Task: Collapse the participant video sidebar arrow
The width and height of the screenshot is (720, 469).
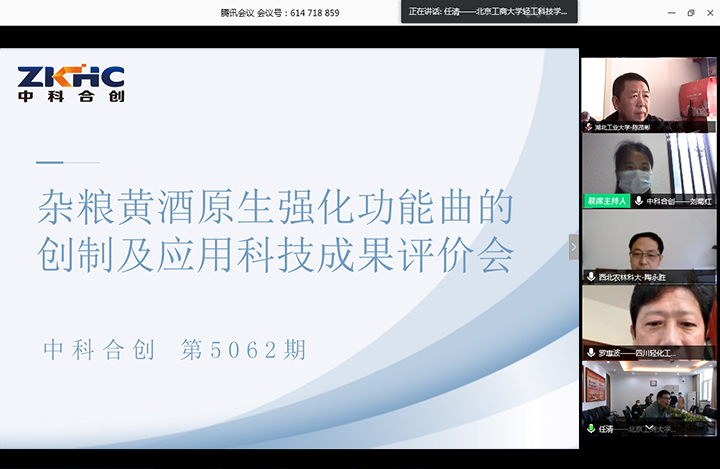Action: (573, 246)
